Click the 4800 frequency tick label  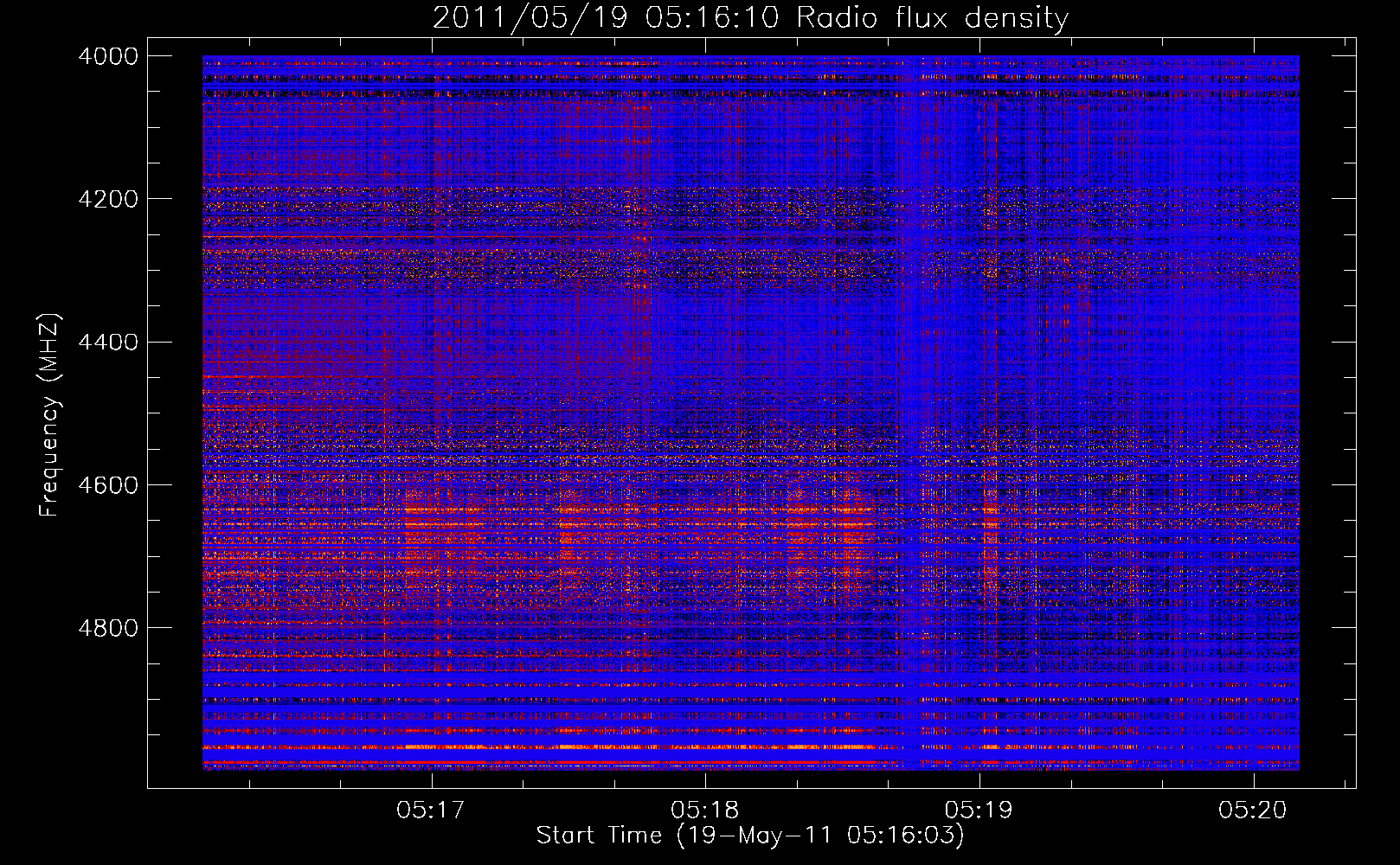pyautogui.click(x=108, y=628)
